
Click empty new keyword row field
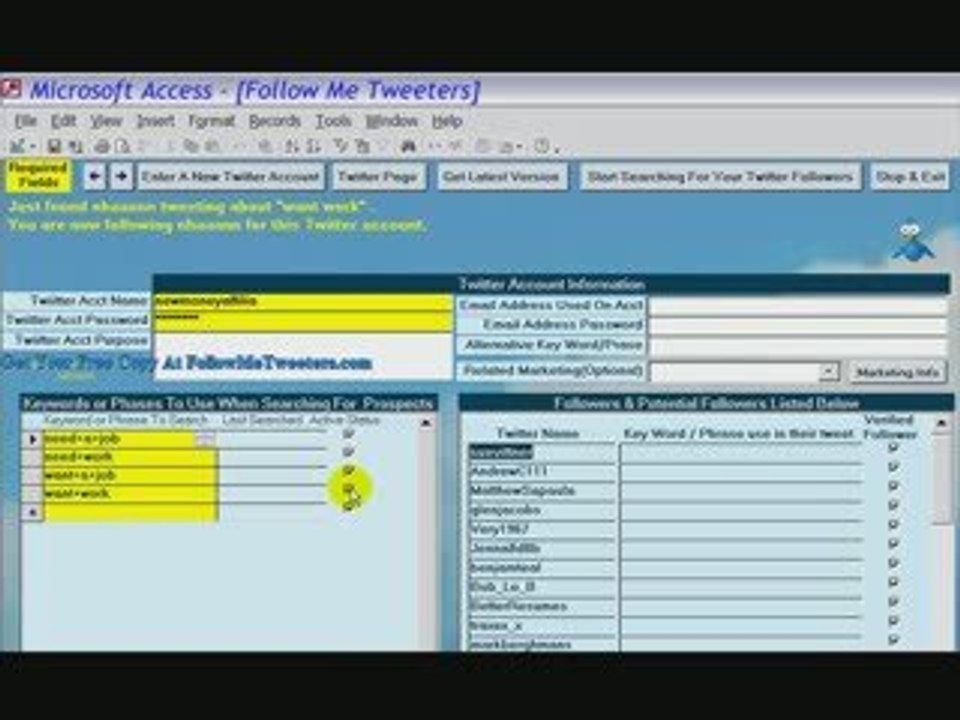click(x=130, y=512)
